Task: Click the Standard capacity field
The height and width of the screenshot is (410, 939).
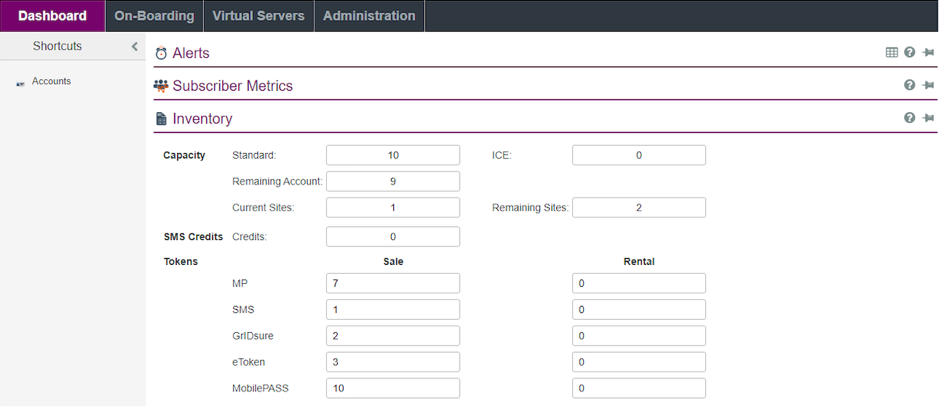Action: [x=393, y=155]
